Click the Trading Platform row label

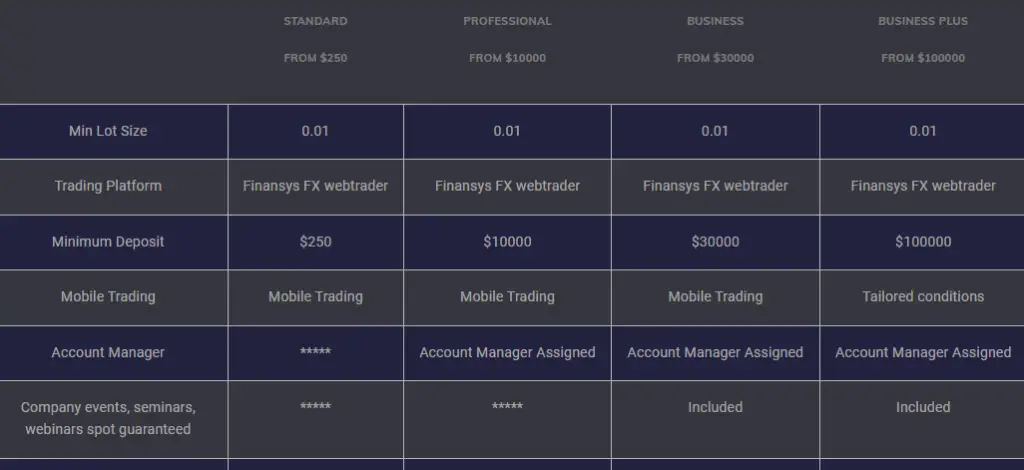[x=108, y=186]
